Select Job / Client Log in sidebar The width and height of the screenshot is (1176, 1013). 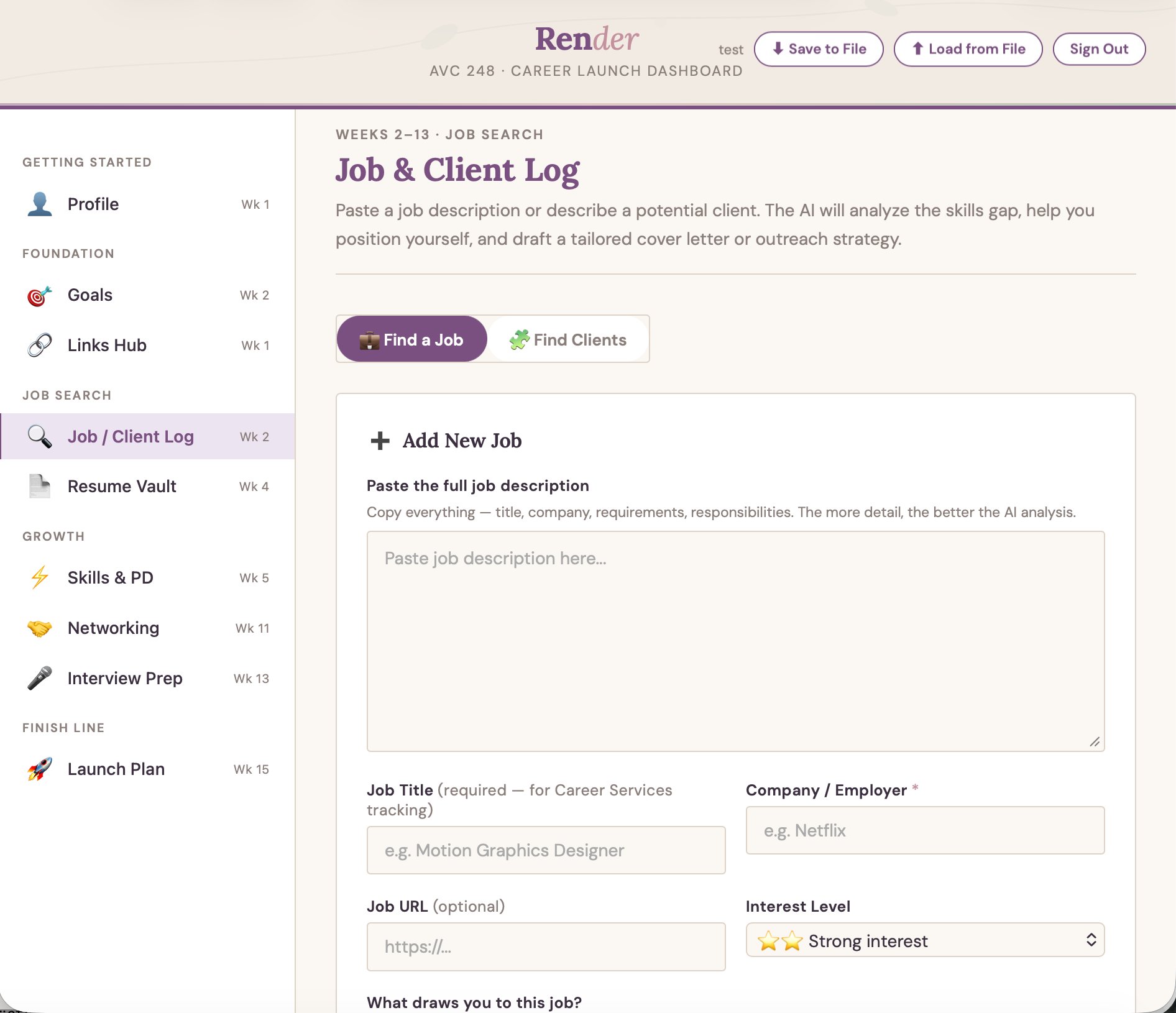click(x=148, y=437)
